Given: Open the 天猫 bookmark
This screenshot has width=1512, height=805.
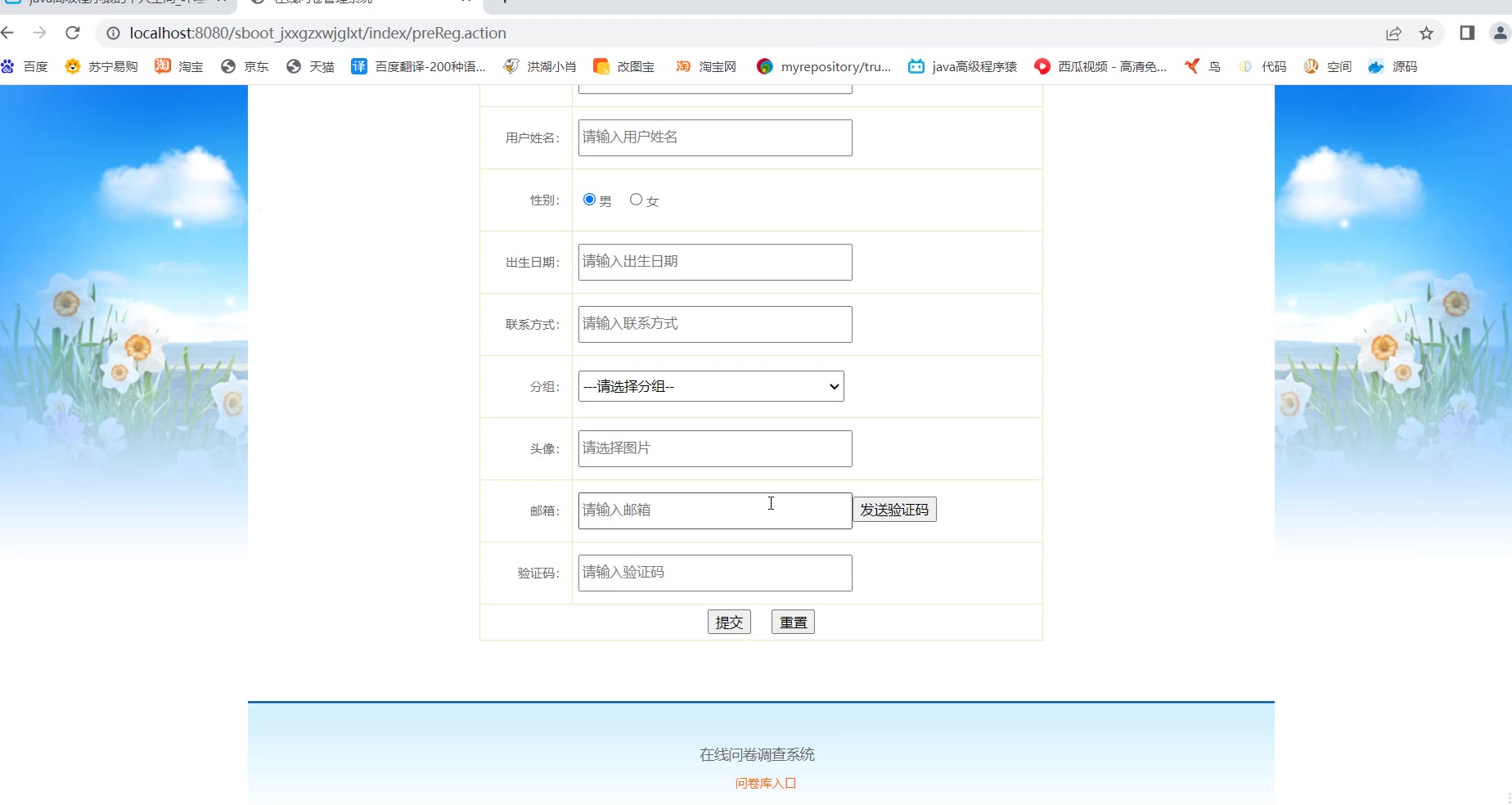Looking at the screenshot, I should [310, 66].
